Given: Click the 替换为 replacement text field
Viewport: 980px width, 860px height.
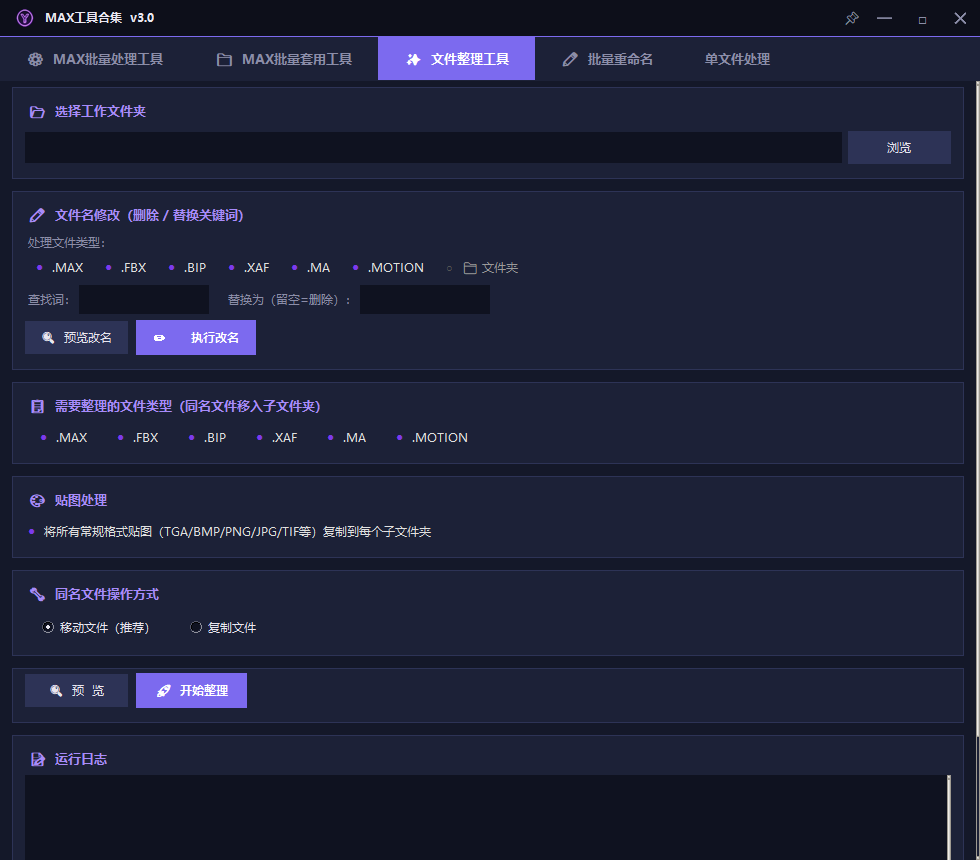Looking at the screenshot, I should tap(424, 299).
